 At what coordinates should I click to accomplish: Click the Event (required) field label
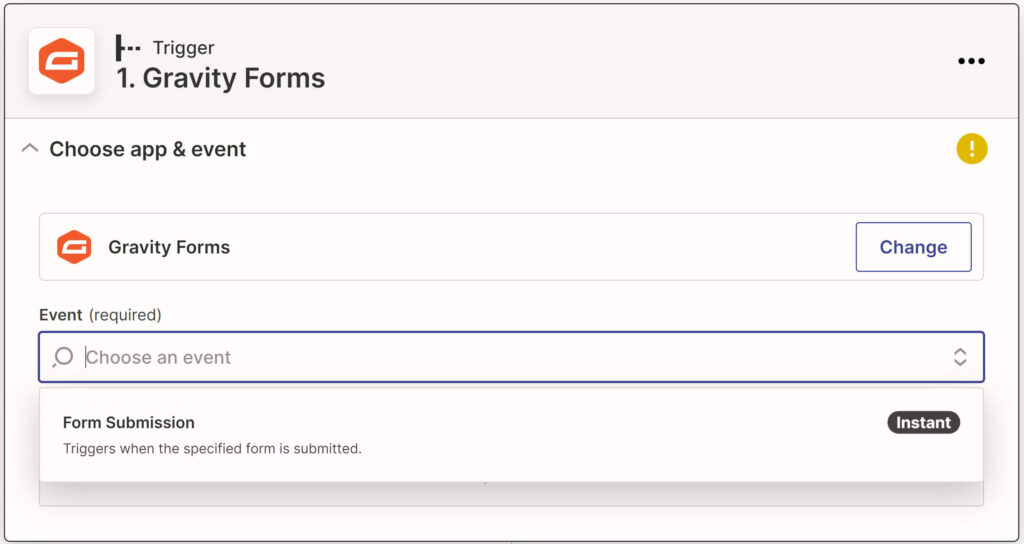pyautogui.click(x=100, y=315)
